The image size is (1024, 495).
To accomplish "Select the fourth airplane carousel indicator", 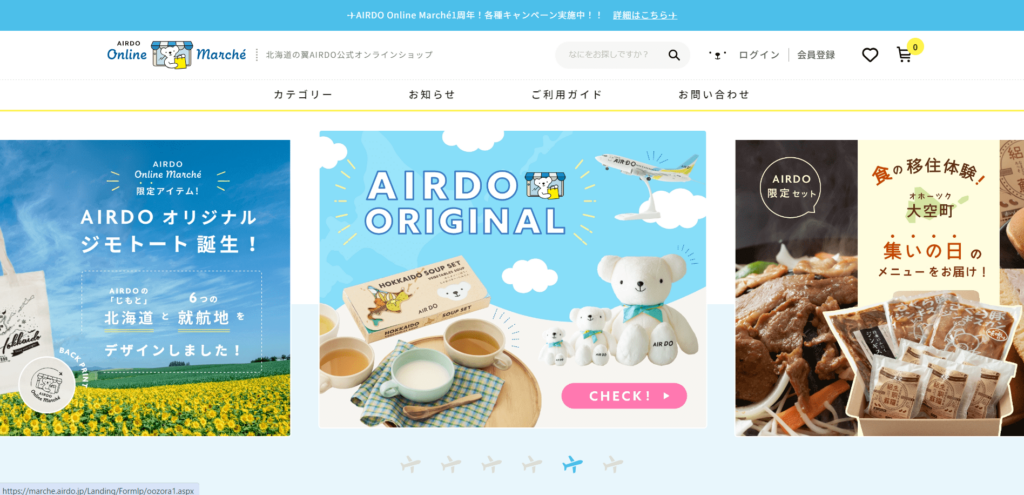I will point(532,464).
